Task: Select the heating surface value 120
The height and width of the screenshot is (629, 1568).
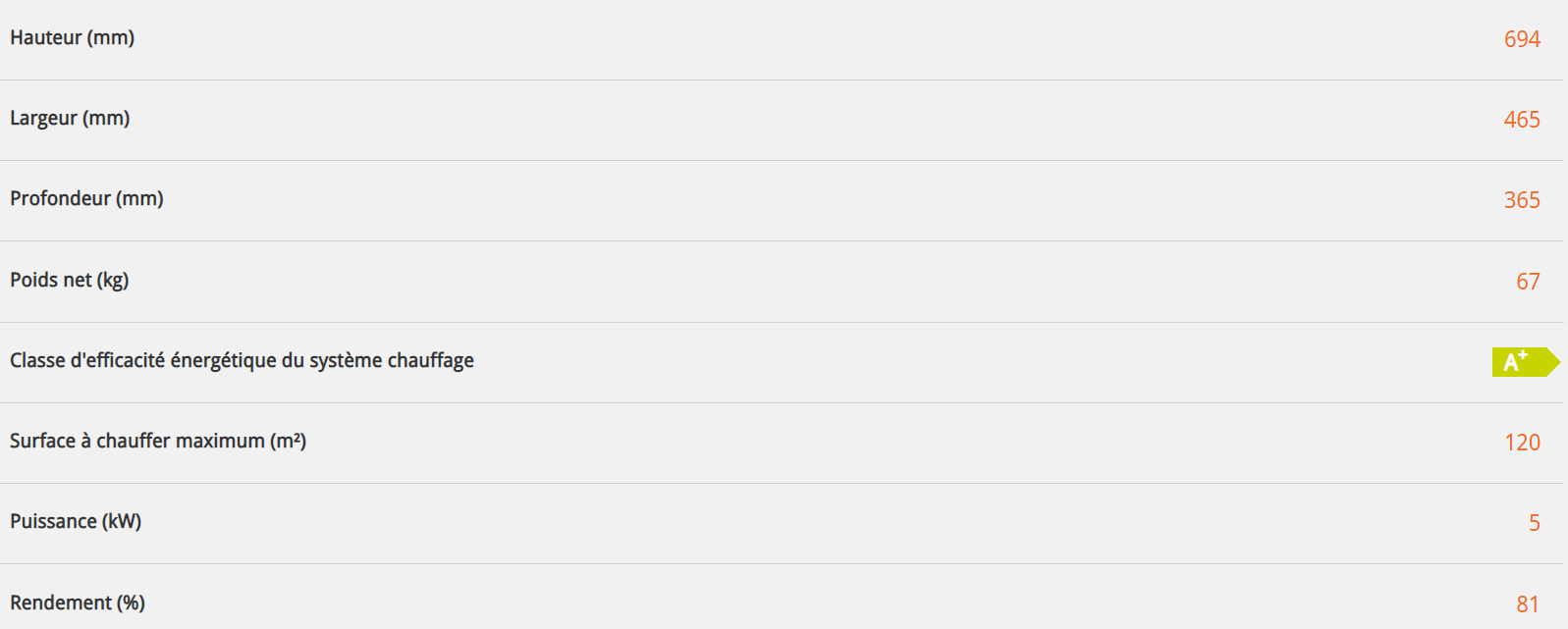Action: coord(1522,443)
